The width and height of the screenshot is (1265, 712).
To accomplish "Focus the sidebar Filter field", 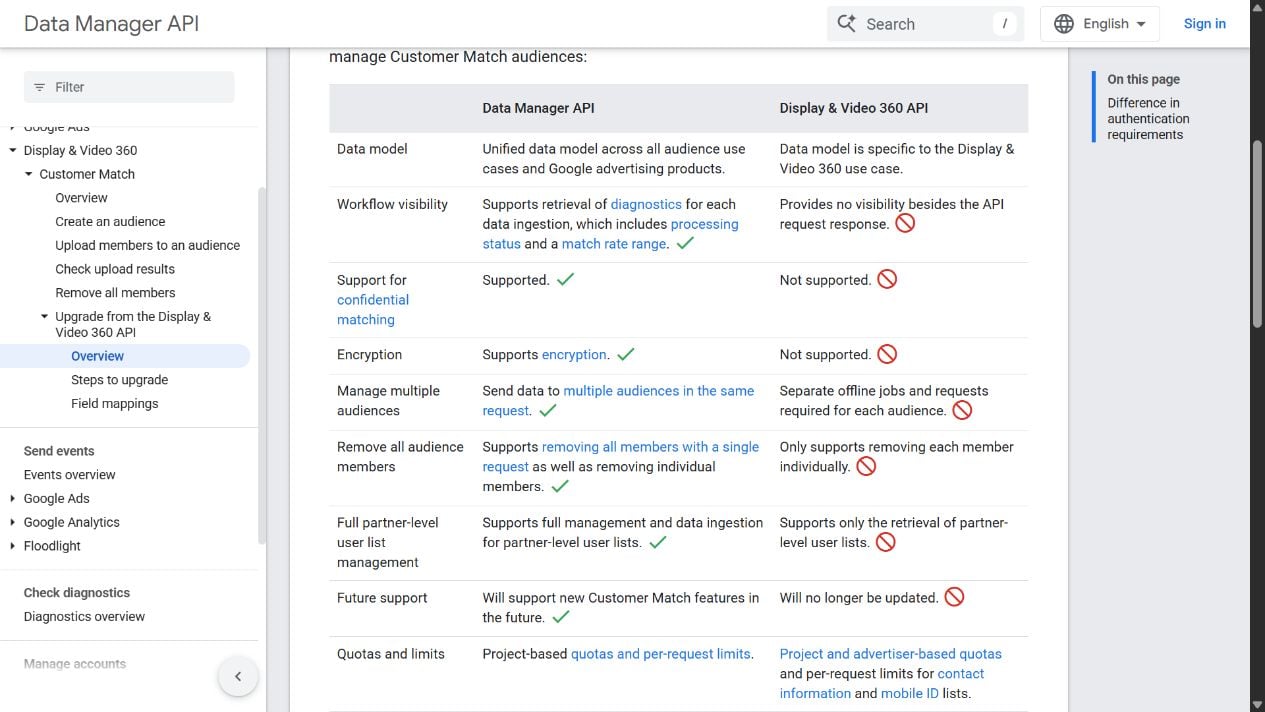I will [129, 87].
